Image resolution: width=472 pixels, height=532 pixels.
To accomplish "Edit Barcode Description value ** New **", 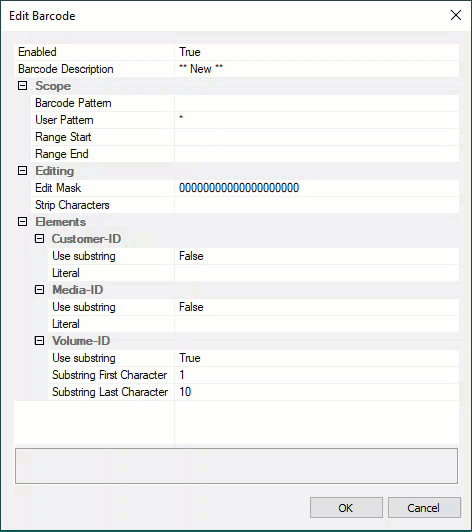I will [x=317, y=69].
